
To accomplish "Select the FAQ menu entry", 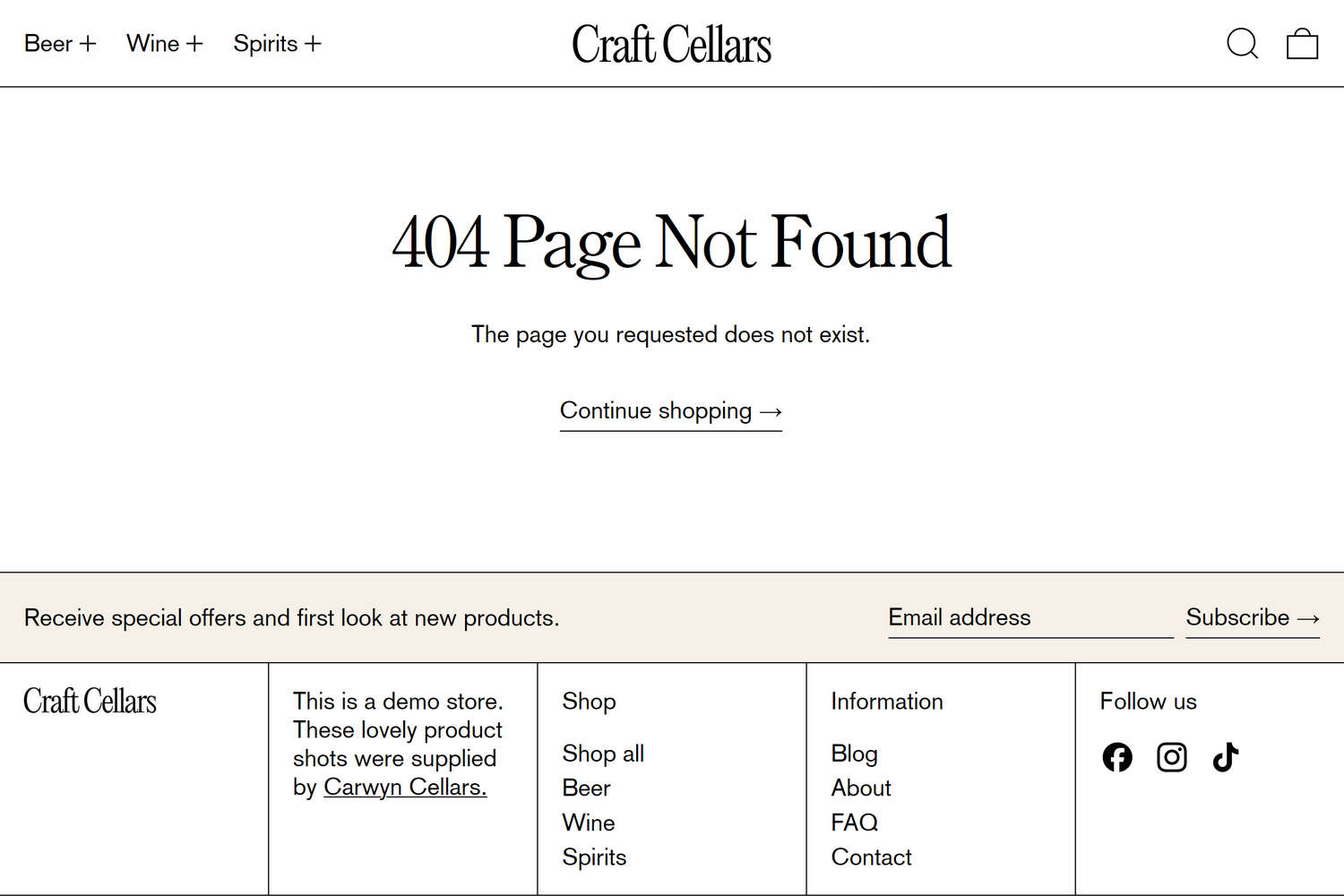I will pyautogui.click(x=854, y=822).
